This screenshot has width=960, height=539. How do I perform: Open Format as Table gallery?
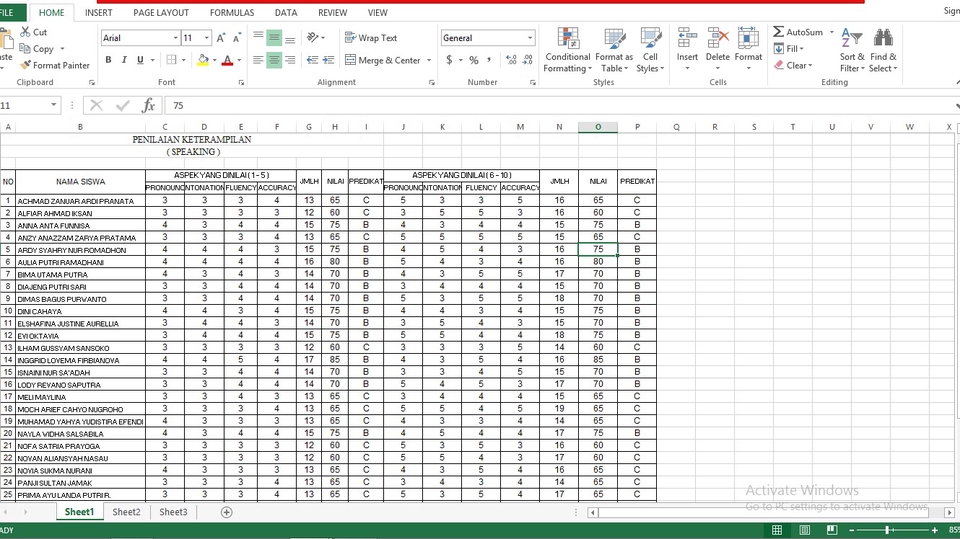tap(614, 50)
